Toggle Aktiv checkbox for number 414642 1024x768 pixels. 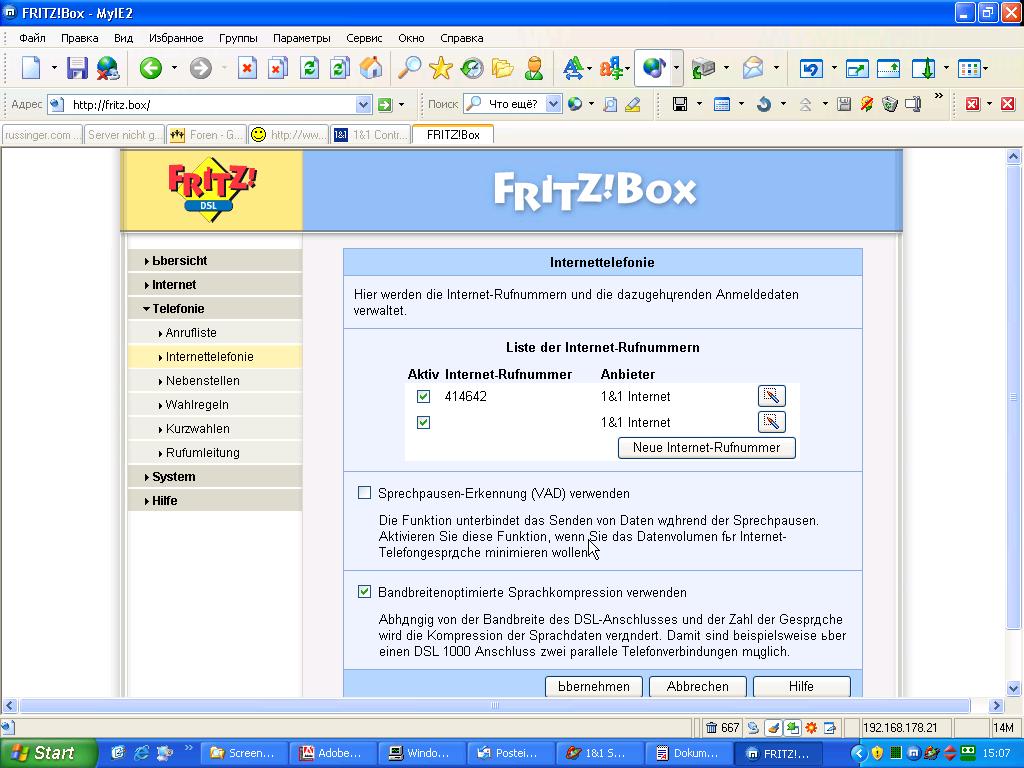point(423,396)
